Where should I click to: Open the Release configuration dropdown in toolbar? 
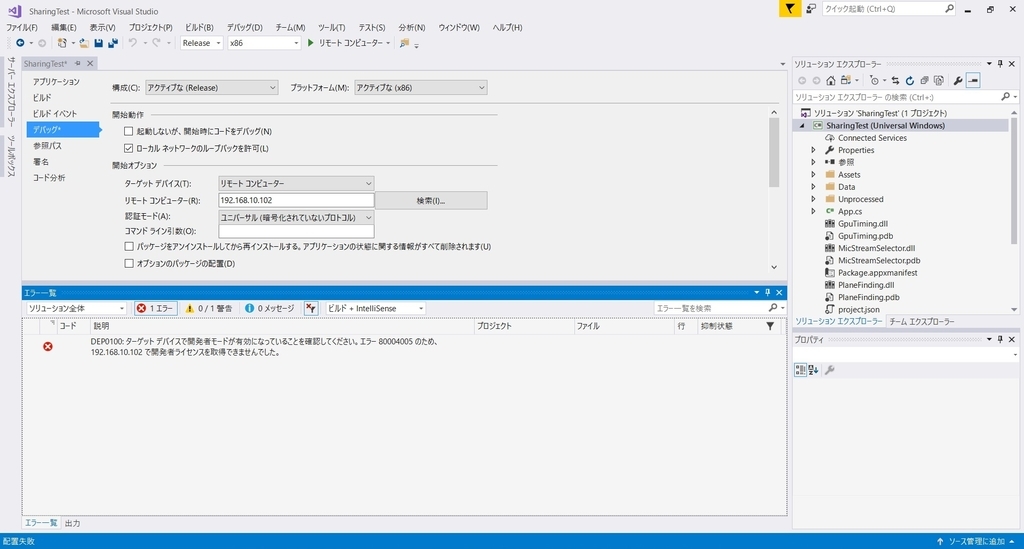[x=201, y=43]
